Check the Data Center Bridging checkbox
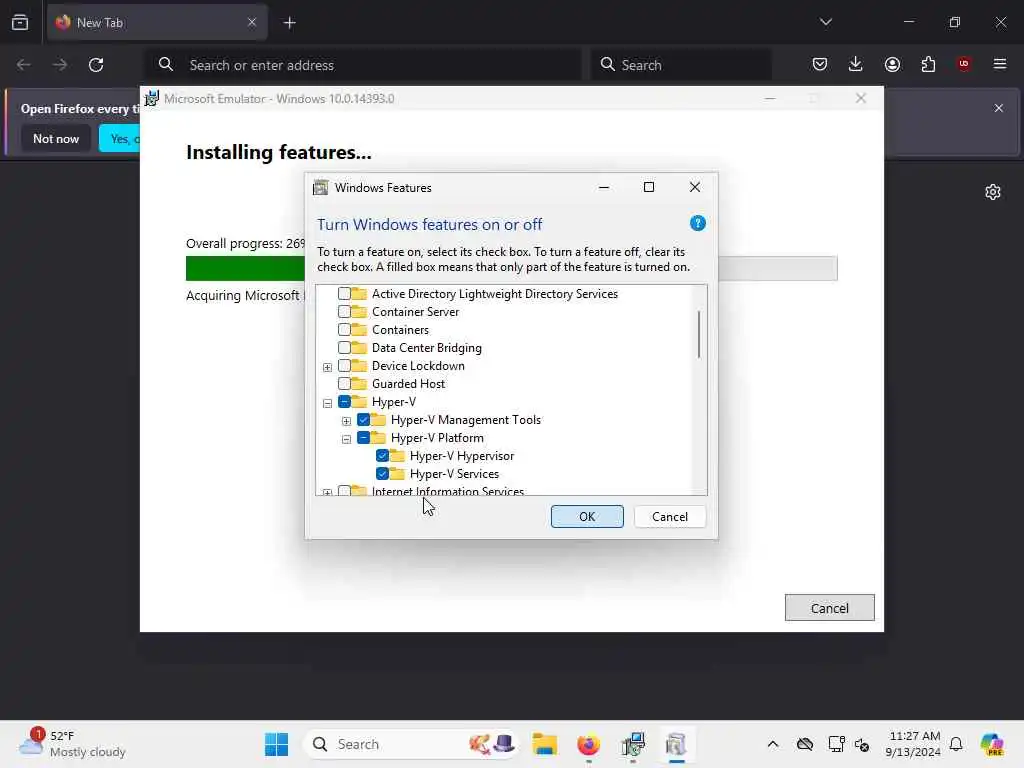 coord(344,347)
